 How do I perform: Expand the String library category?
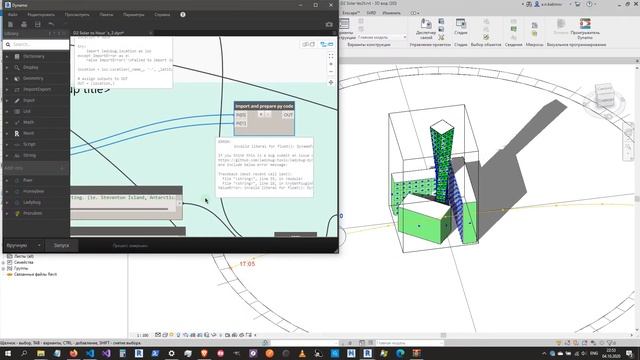36,156
